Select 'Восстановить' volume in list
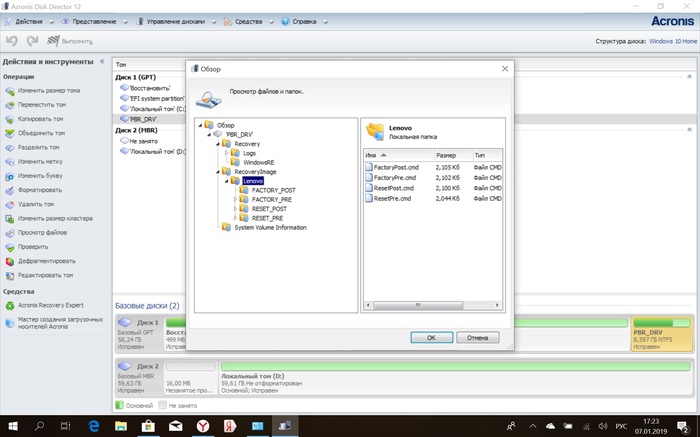The image size is (700, 437). click(x=149, y=88)
